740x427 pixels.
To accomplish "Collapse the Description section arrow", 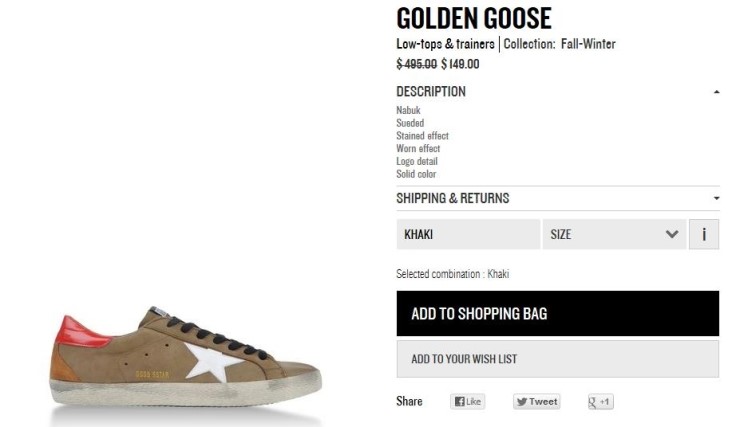I will pos(716,92).
